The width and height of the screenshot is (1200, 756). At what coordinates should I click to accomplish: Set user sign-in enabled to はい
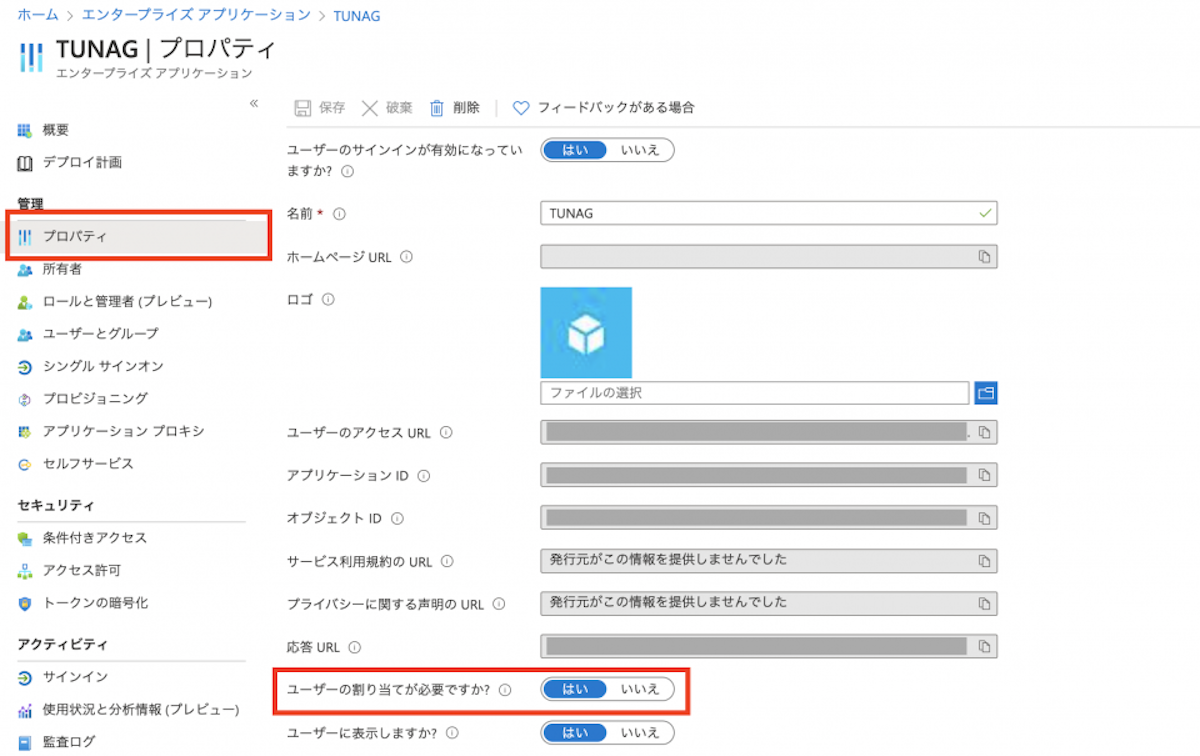click(x=576, y=150)
